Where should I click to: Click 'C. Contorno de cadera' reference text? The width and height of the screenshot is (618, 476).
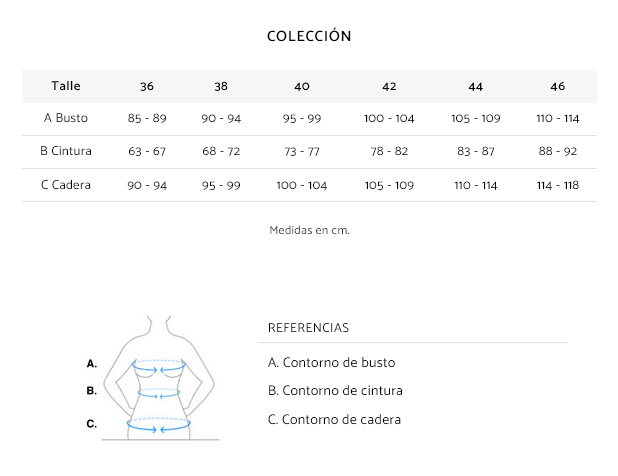point(334,420)
